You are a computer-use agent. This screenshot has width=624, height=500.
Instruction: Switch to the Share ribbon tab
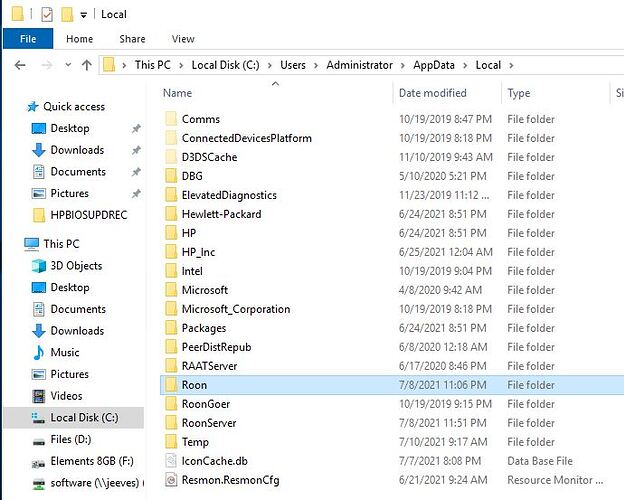[132, 39]
